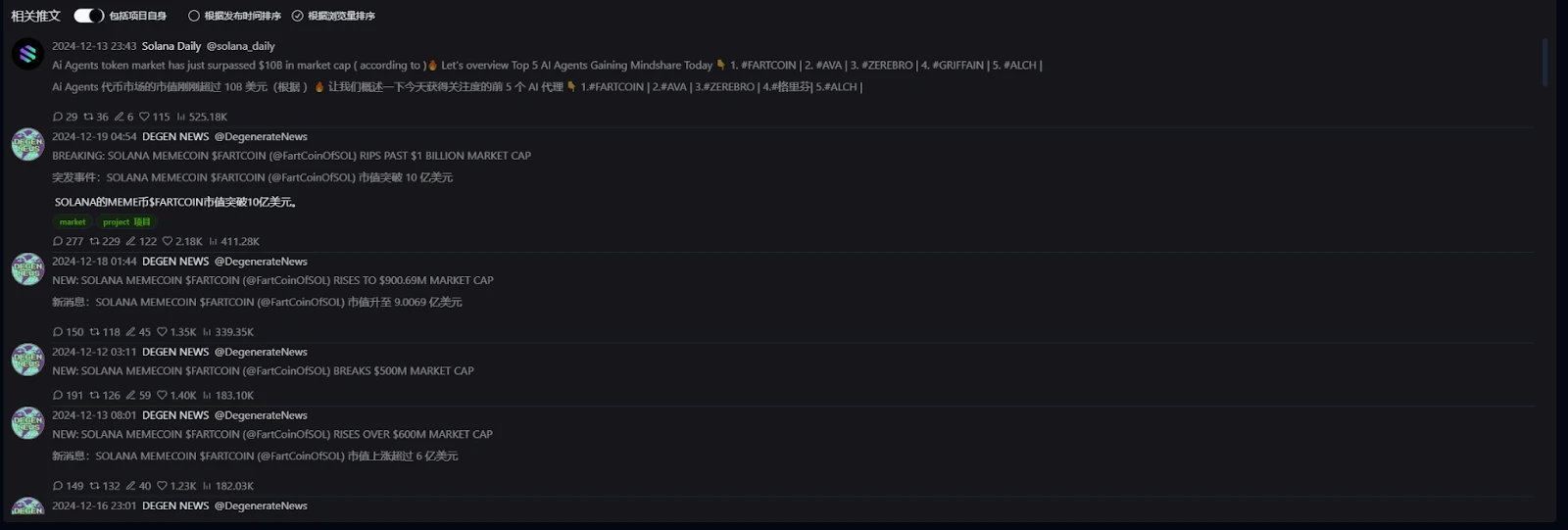Click translation line 市值上涨超过 6 亿美元

click(403, 457)
